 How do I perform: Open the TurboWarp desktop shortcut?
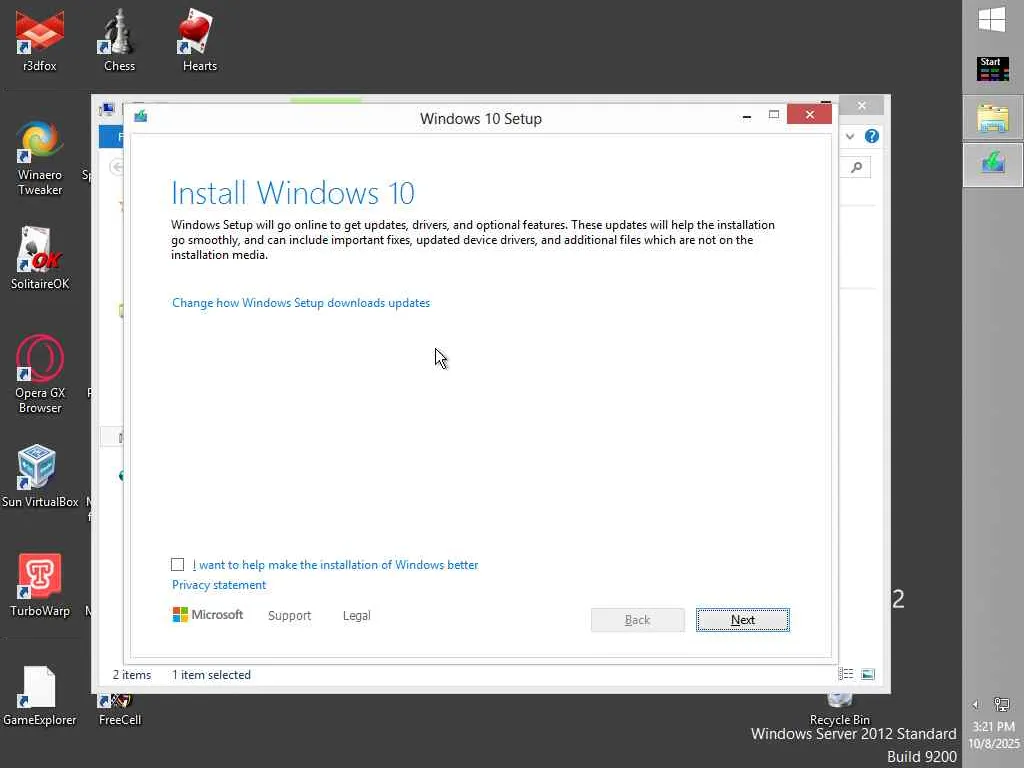(x=40, y=584)
